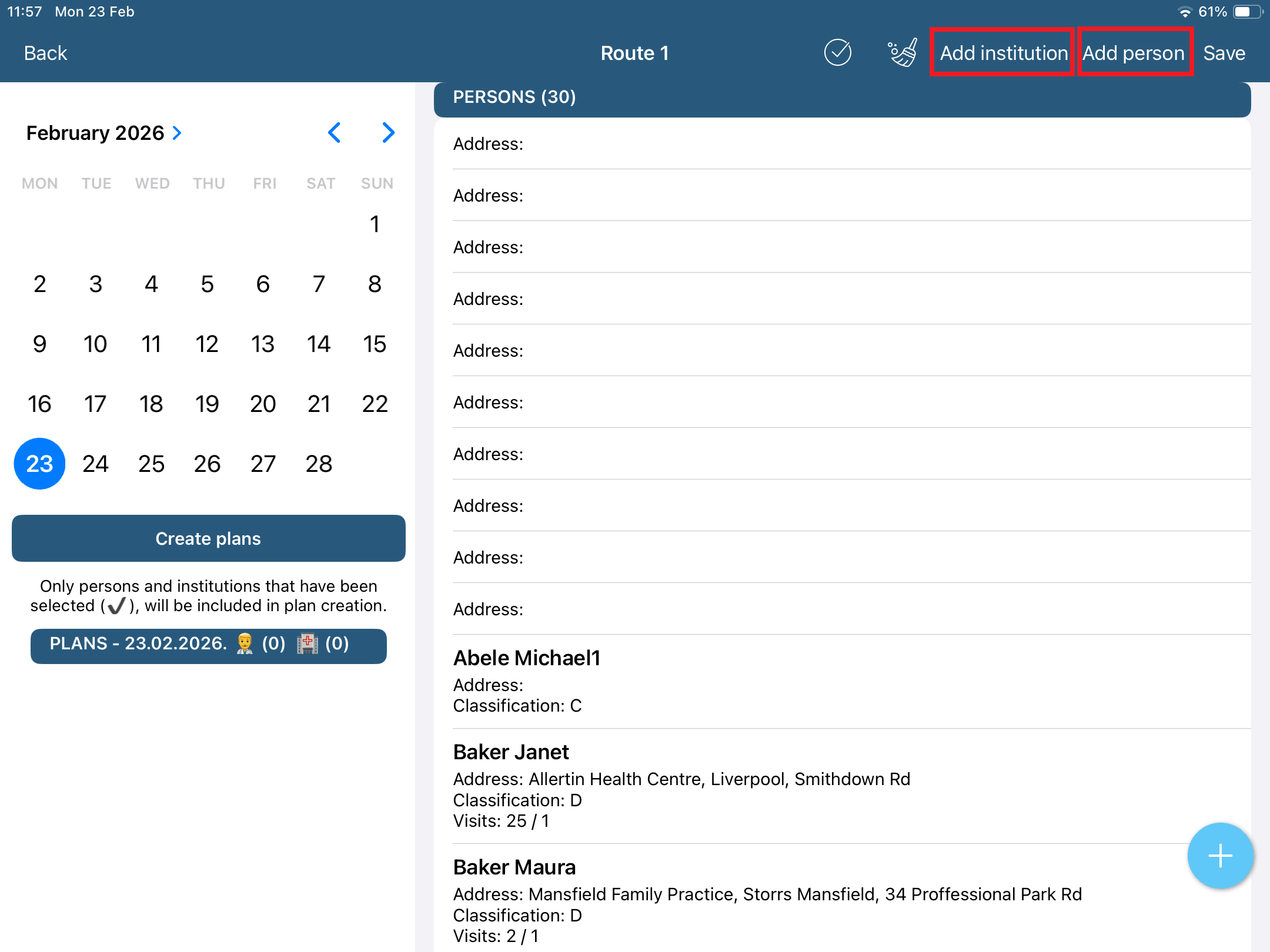Go to previous month with left arrow
This screenshot has height=952, width=1270.
point(335,133)
